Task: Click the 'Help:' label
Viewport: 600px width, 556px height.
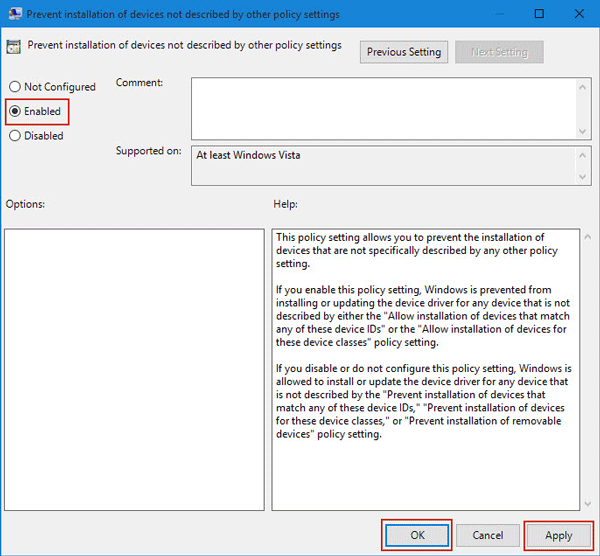Action: coord(285,204)
